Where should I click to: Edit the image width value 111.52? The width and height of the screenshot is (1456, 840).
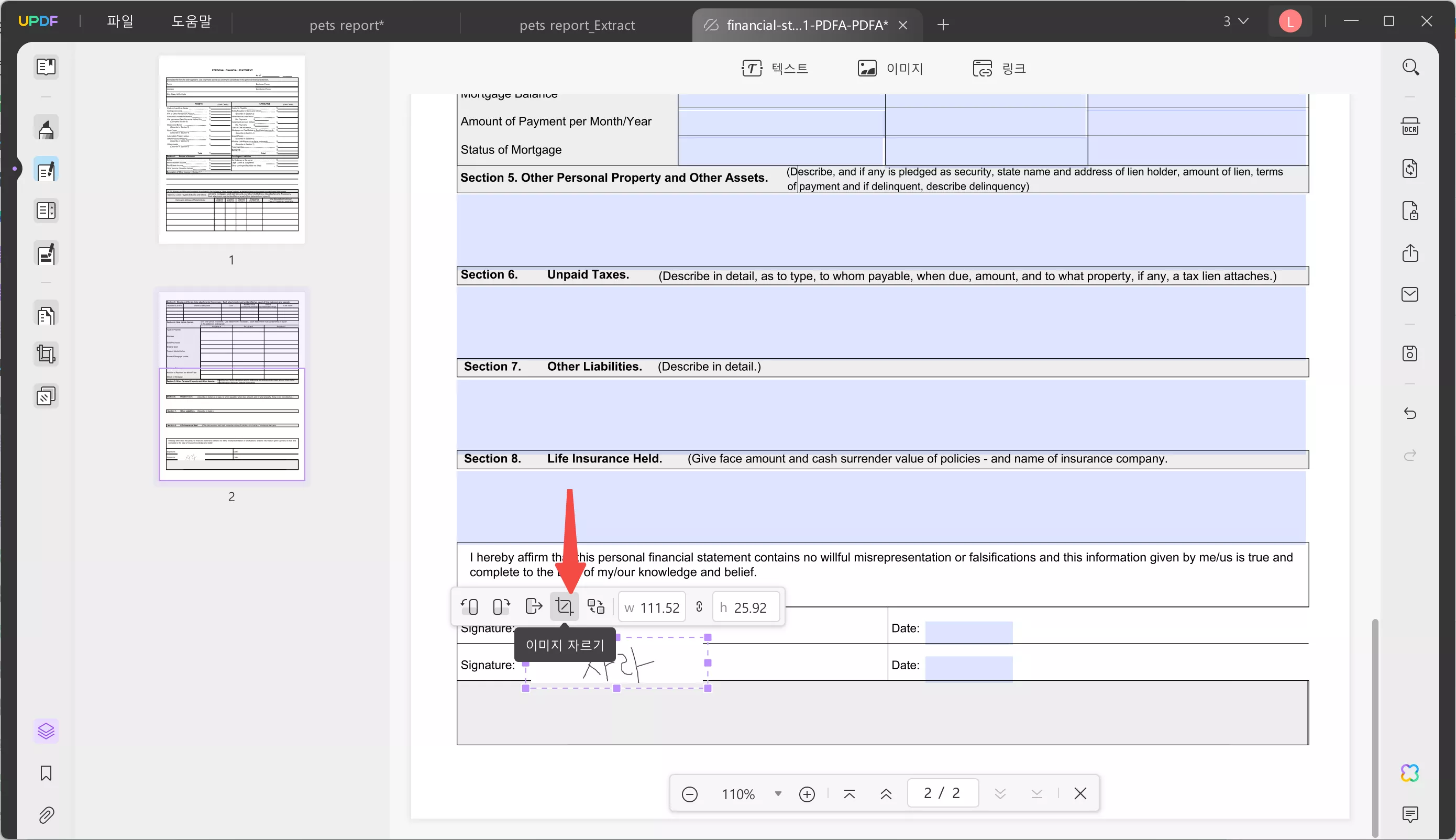(652, 607)
